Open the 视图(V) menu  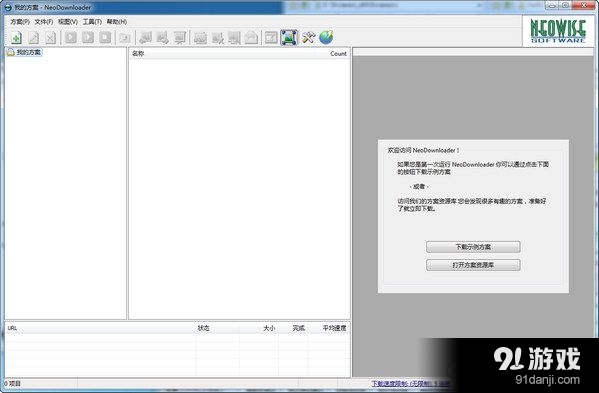point(68,22)
